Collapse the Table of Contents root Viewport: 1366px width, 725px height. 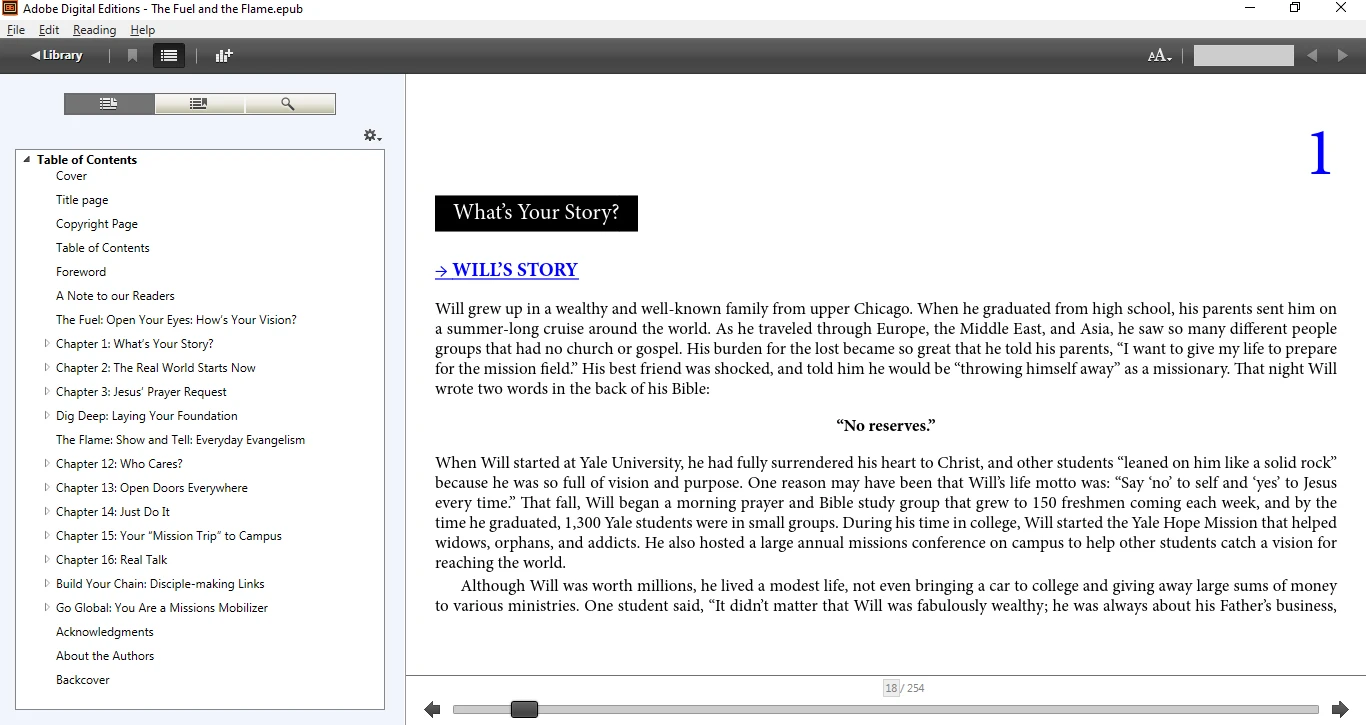27,160
